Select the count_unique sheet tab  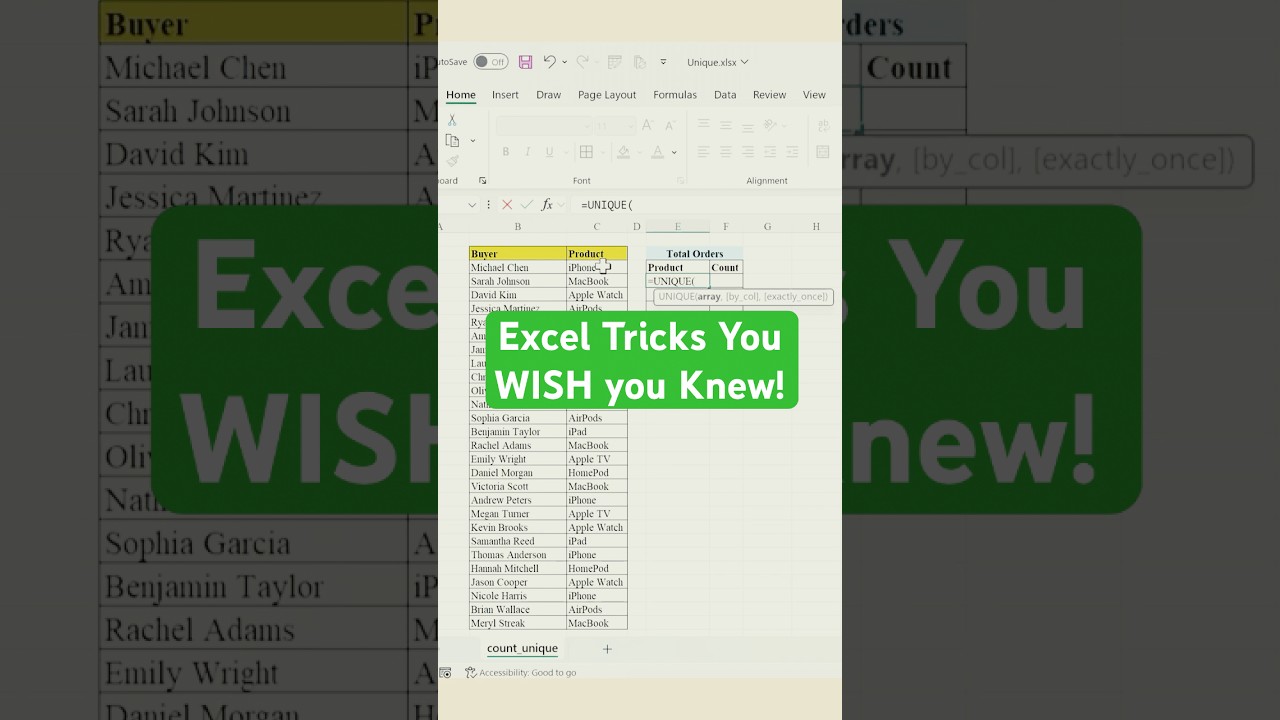[522, 649]
